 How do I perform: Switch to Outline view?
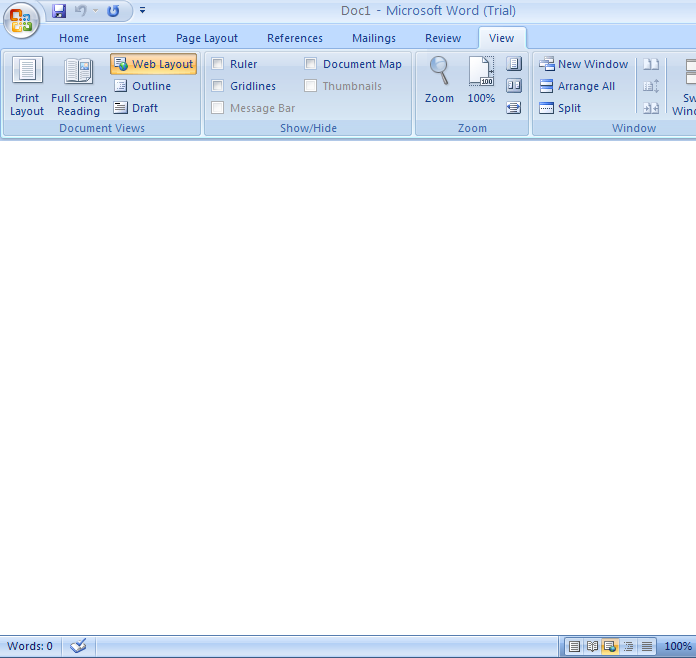[x=142, y=86]
